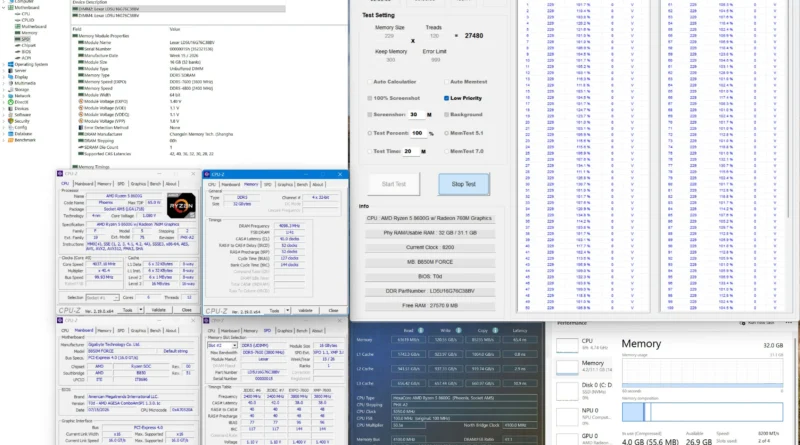
Task: Untick the Low Priority checkbox
Action: click(446, 98)
